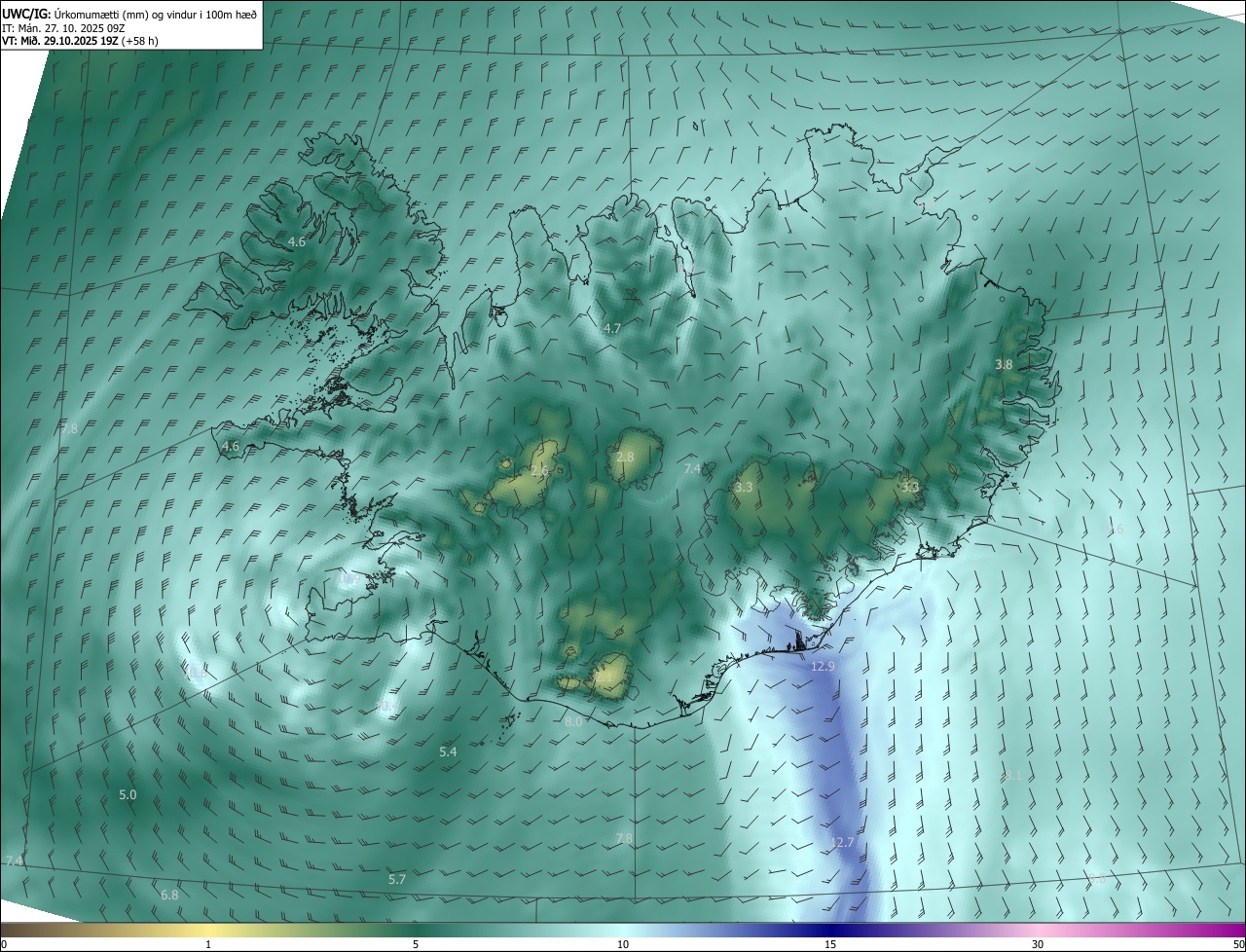Click the 0 tick on the colour scale
This screenshot has width=1246, height=952.
[x=4, y=944]
